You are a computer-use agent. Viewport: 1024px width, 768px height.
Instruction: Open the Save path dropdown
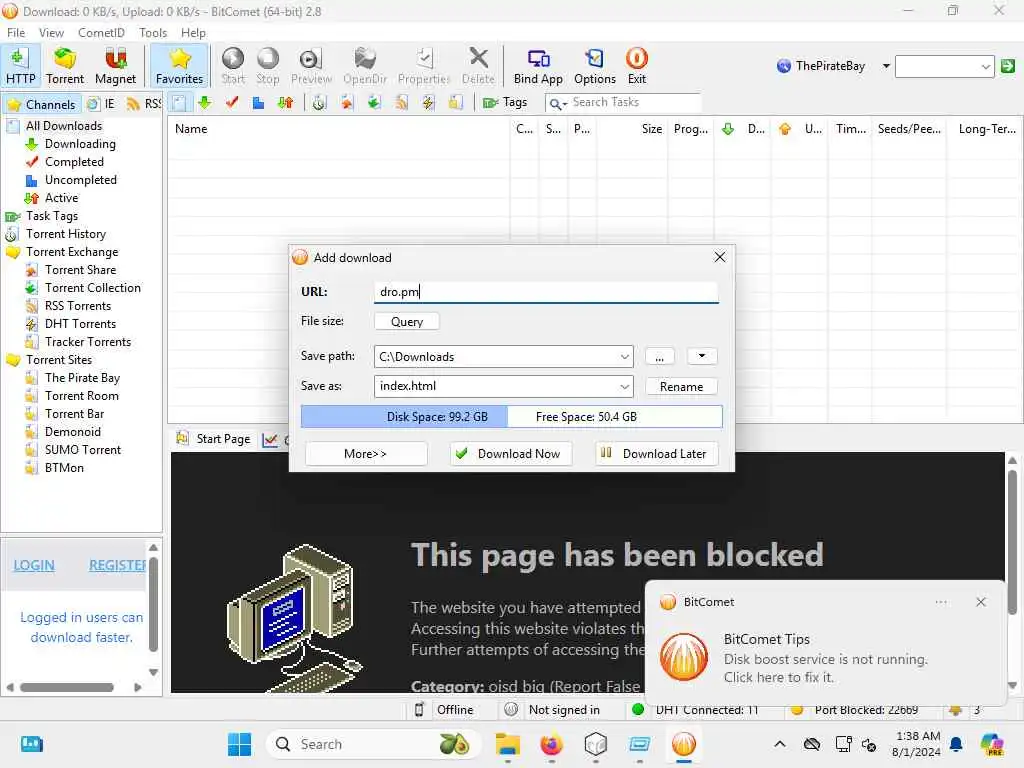pyautogui.click(x=624, y=357)
